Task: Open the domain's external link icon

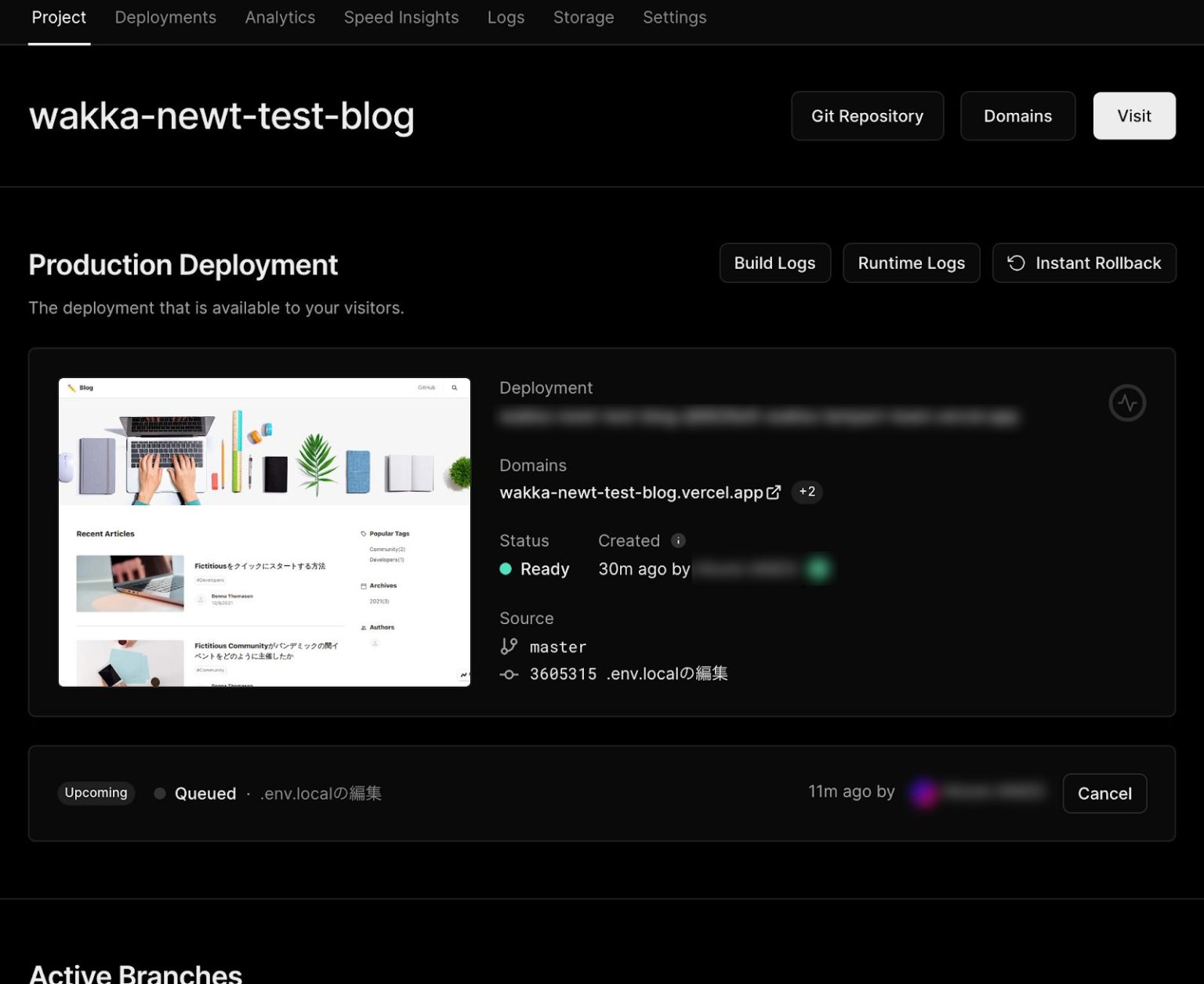Action: [x=774, y=492]
